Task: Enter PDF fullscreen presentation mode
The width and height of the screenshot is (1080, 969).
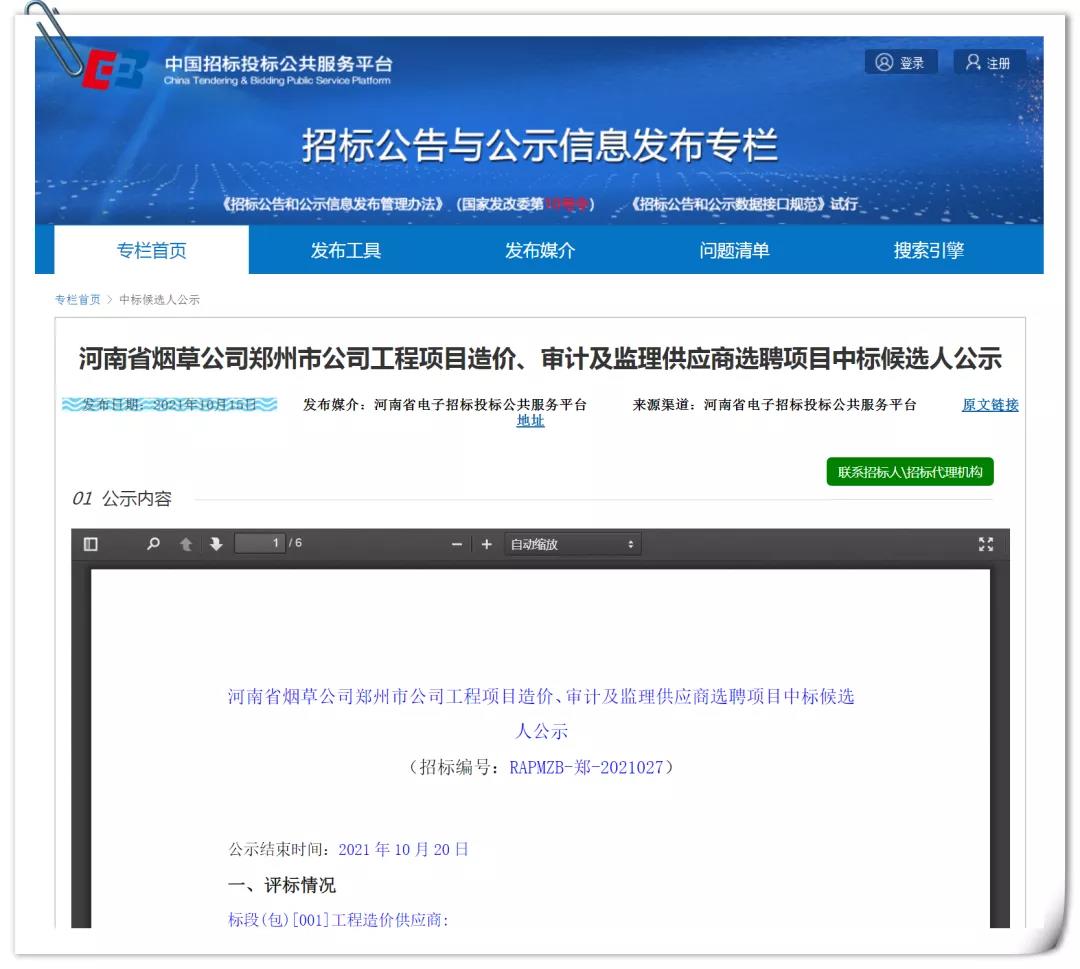Action: coord(986,544)
